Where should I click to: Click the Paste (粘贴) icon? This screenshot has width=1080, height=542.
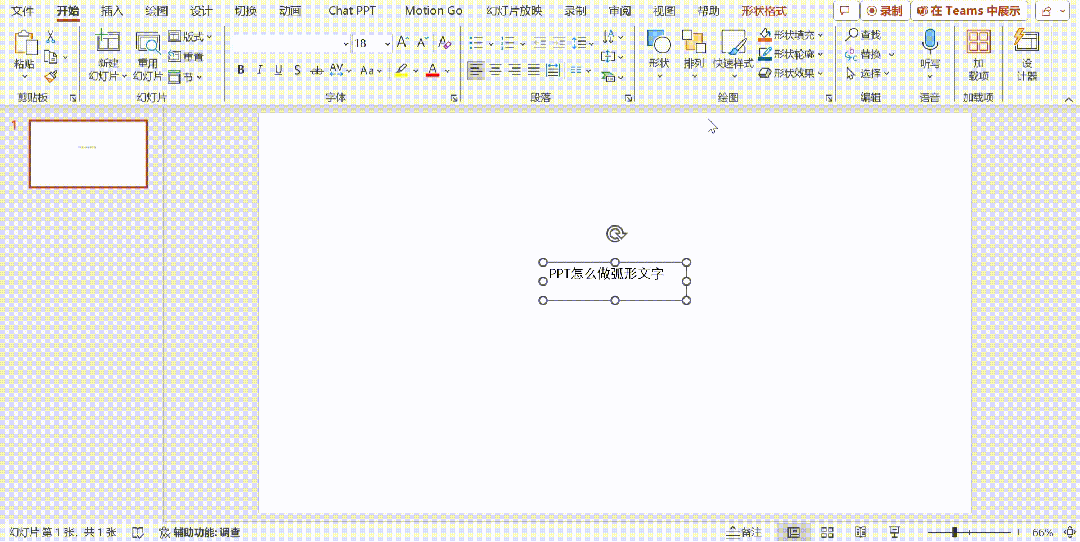pyautogui.click(x=25, y=43)
